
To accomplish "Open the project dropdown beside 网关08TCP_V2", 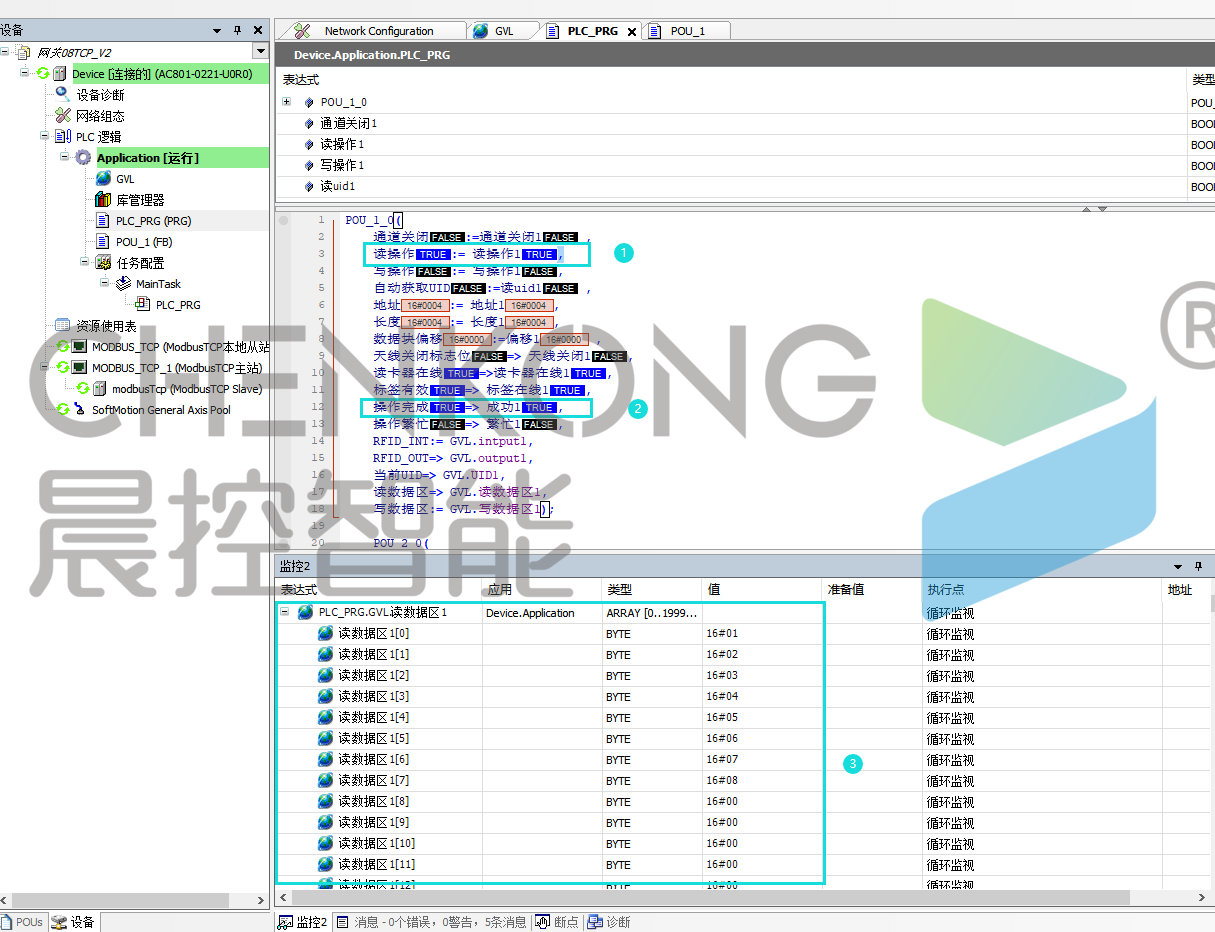I will [260, 52].
